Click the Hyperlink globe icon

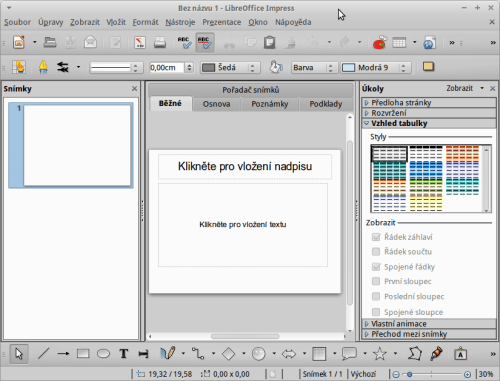click(429, 42)
